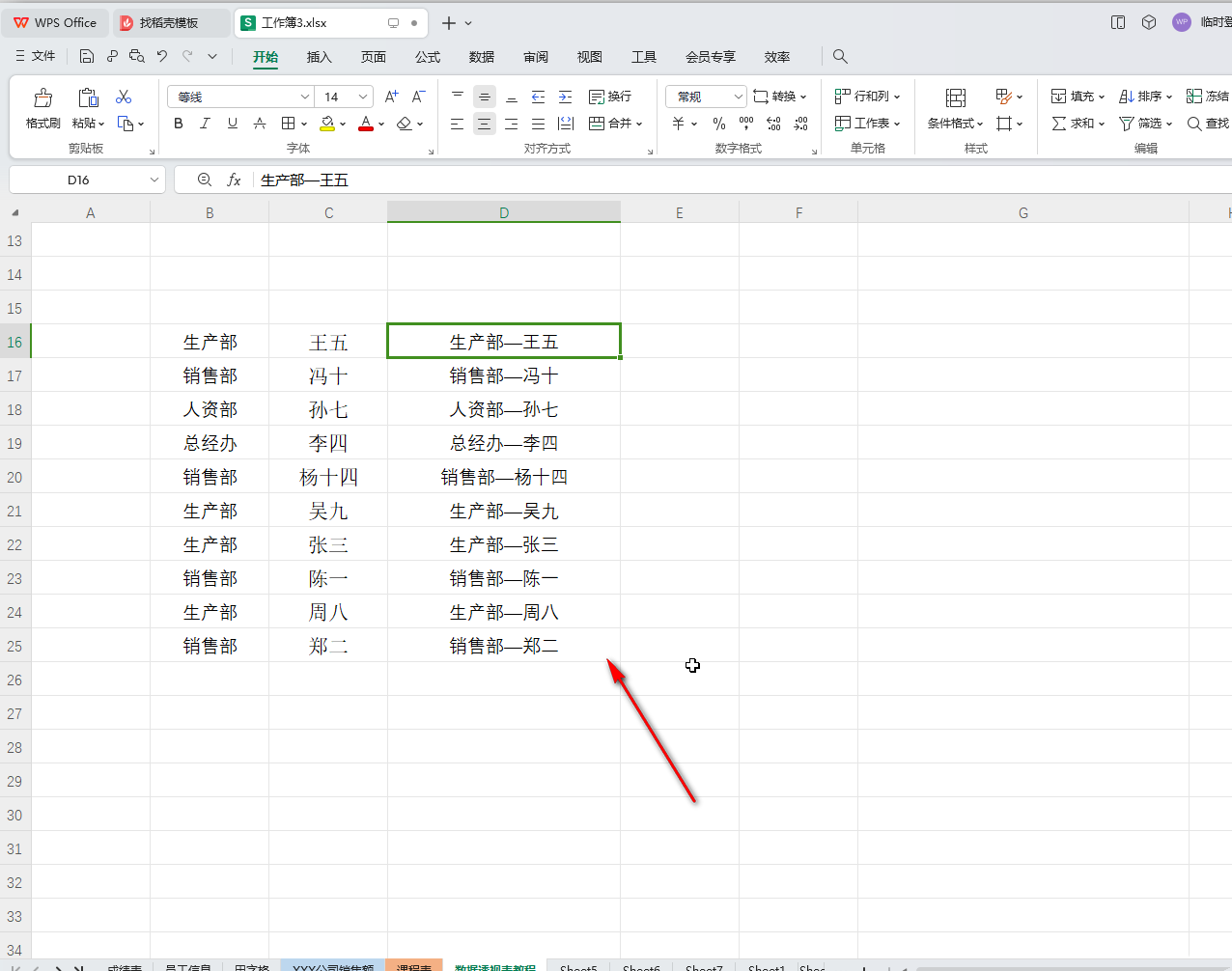This screenshot has height=971, width=1232.
Task: Click the Paste (粘贴) clipboard icon
Action: click(x=88, y=97)
